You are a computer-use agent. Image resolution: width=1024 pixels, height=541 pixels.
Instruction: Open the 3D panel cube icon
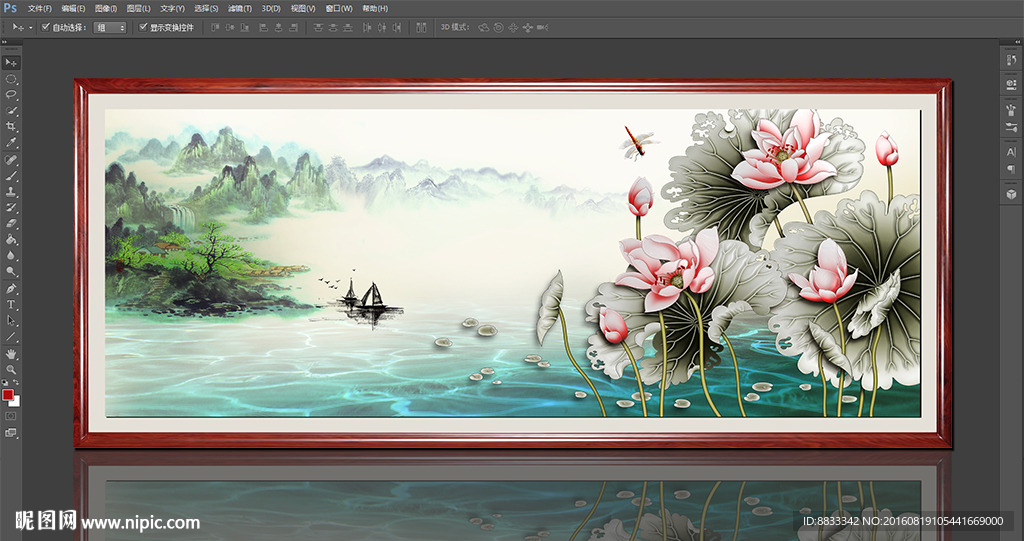coord(1012,194)
